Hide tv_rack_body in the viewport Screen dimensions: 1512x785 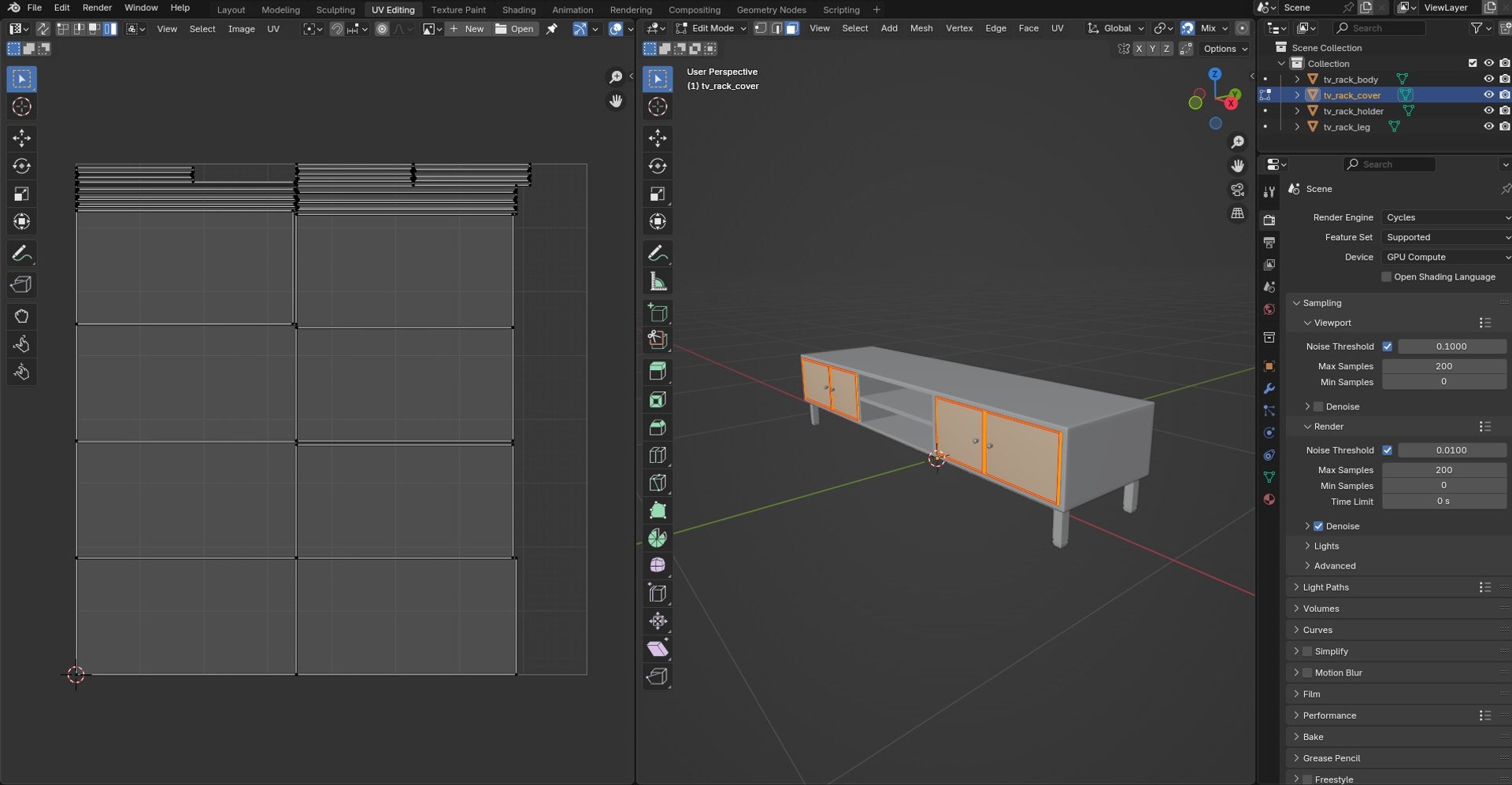click(1488, 79)
